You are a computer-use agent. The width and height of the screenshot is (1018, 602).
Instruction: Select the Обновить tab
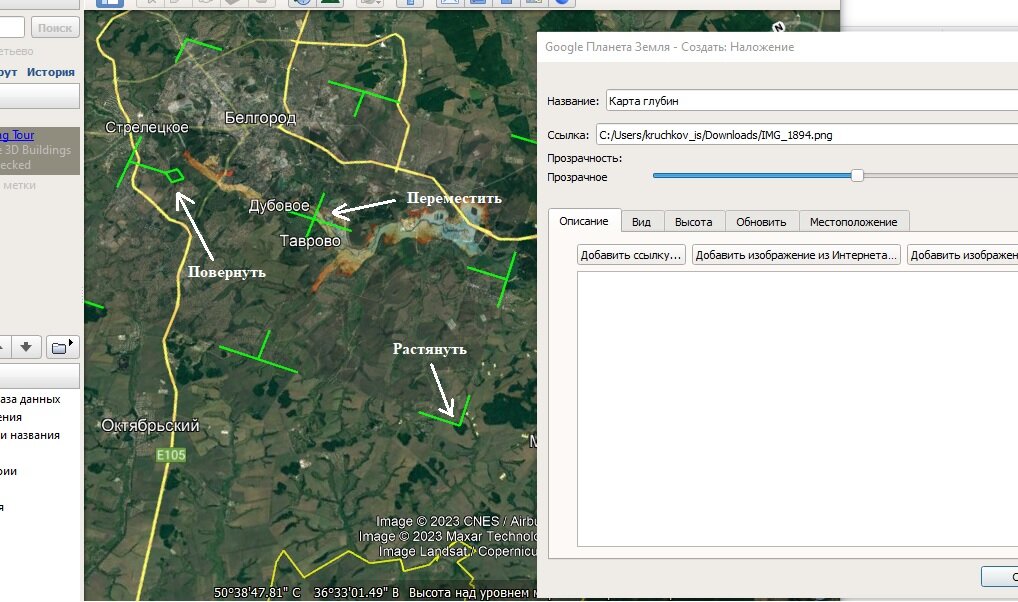point(761,222)
